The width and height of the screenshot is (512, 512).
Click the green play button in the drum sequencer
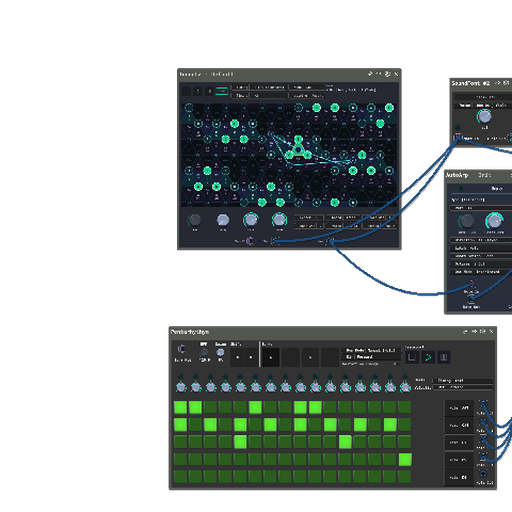[x=428, y=358]
